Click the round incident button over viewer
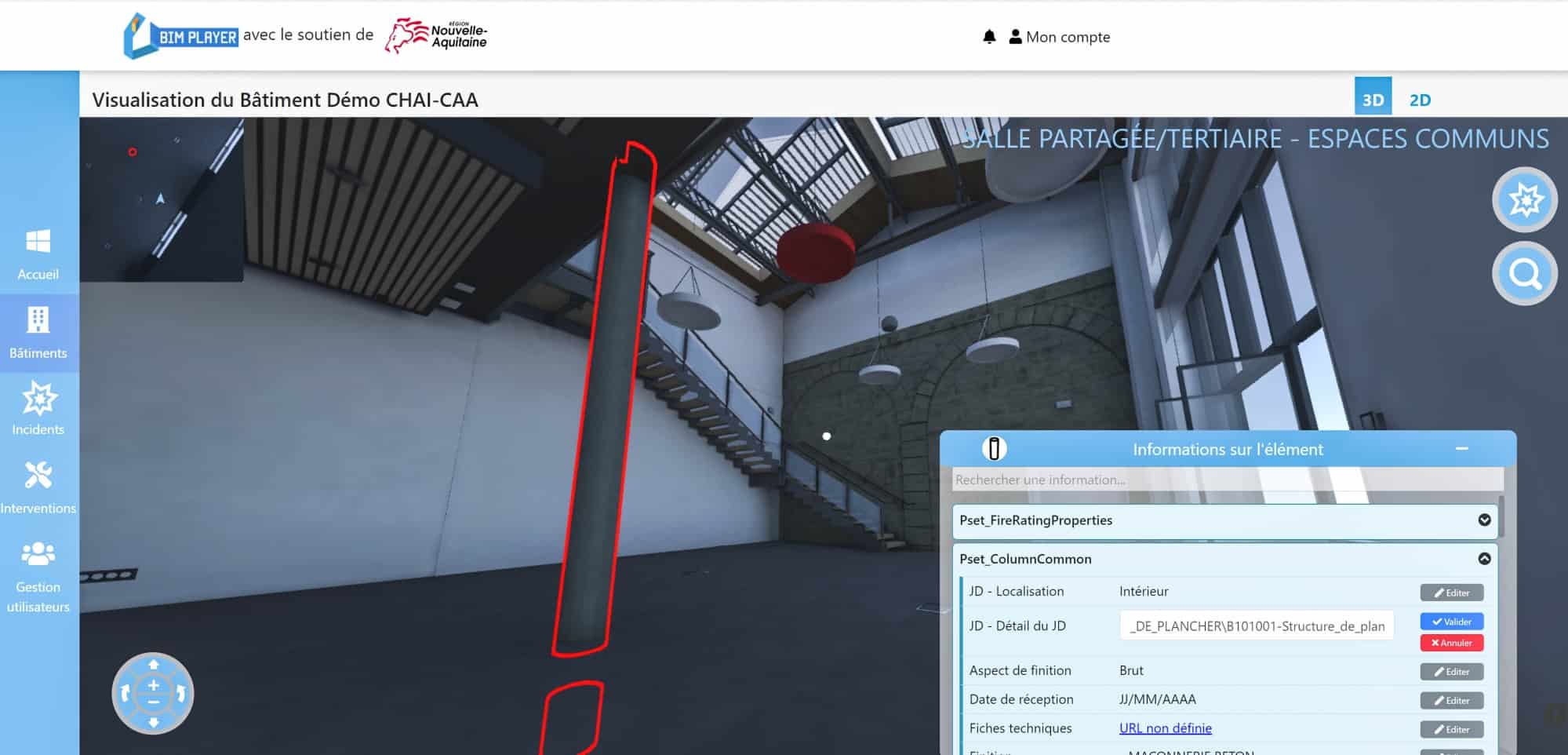This screenshot has height=755, width=1568. click(1524, 200)
